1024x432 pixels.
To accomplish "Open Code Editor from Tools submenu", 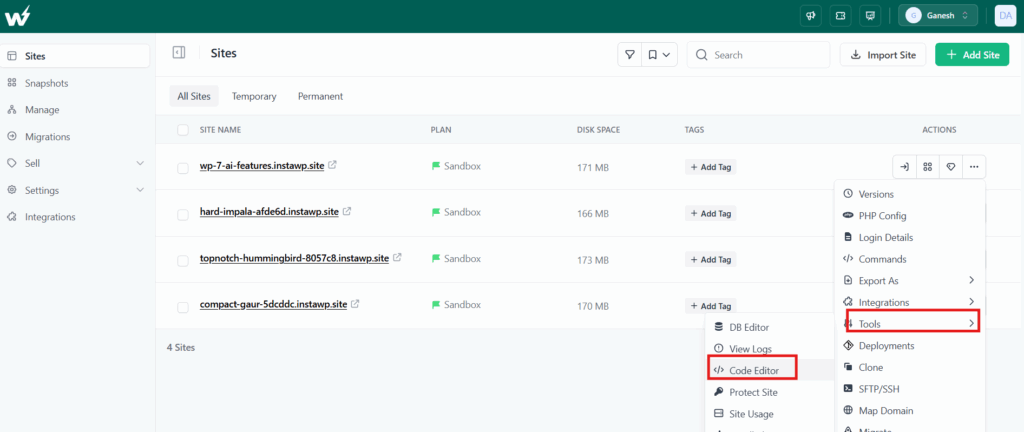I will pos(770,371).
